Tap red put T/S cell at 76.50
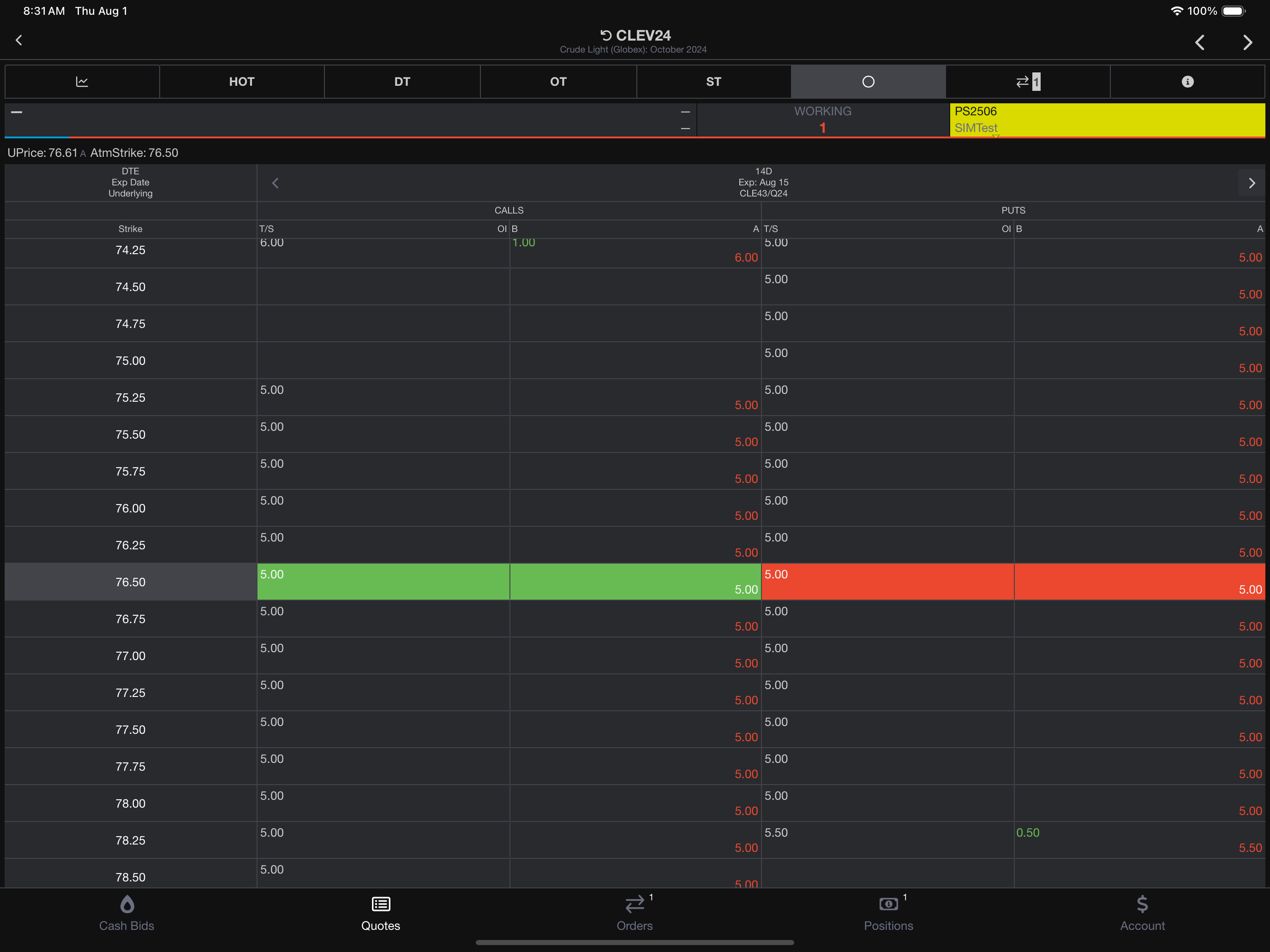The width and height of the screenshot is (1270, 952). tap(887, 582)
